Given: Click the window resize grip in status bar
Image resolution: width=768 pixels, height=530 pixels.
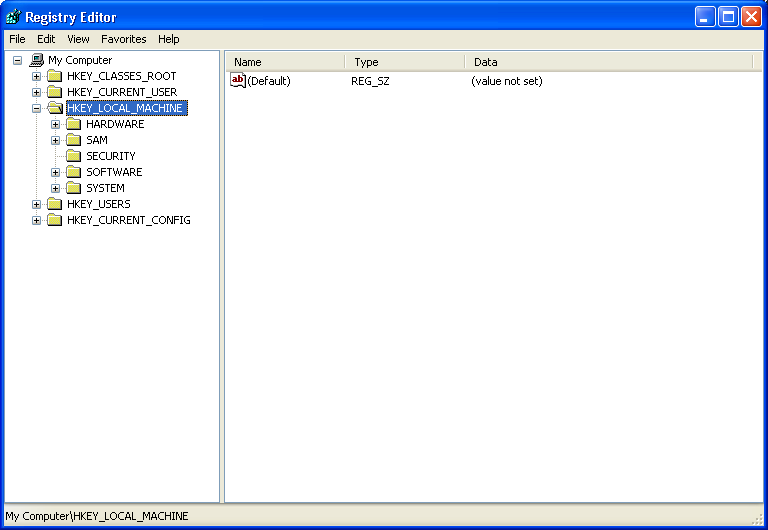Looking at the screenshot, I should pyautogui.click(x=759, y=518).
